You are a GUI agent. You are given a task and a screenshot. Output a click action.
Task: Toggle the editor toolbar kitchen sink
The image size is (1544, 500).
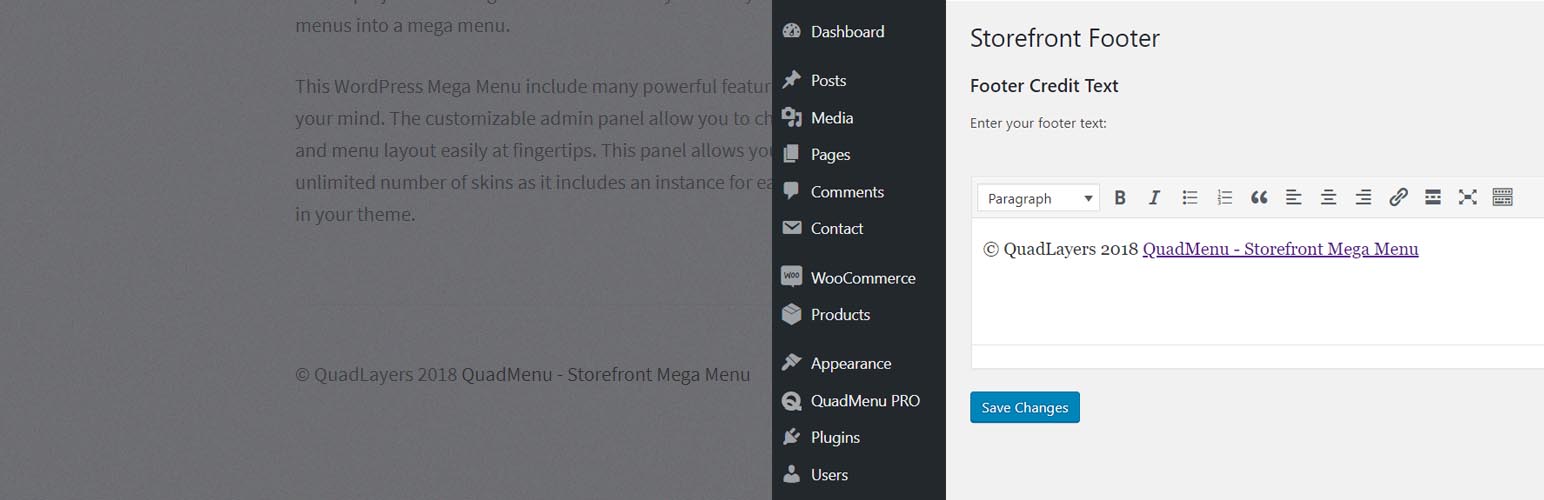click(1502, 198)
